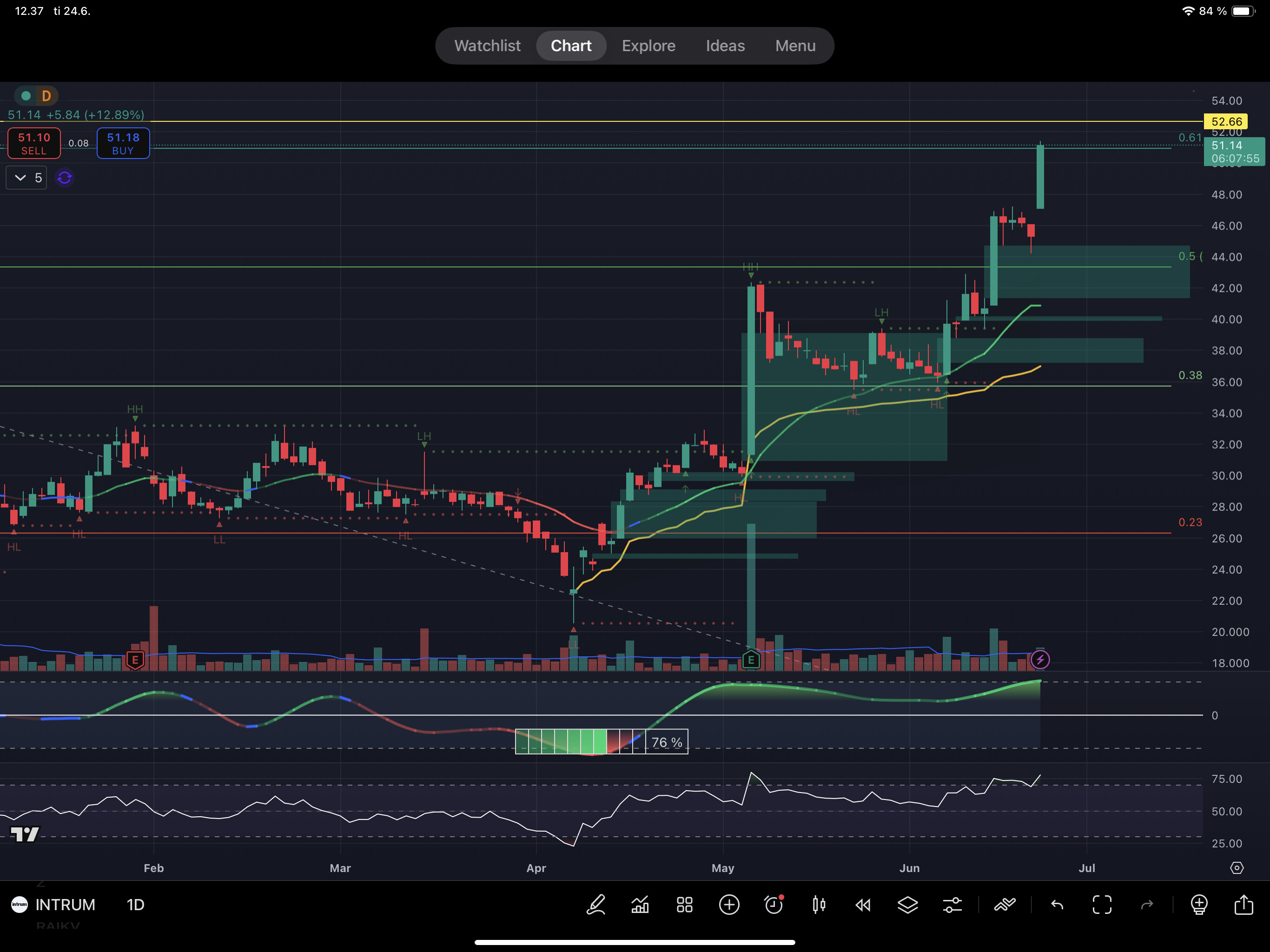The width and height of the screenshot is (1270, 952).
Task: Toggle fullscreen chart mode
Action: coord(1102,905)
